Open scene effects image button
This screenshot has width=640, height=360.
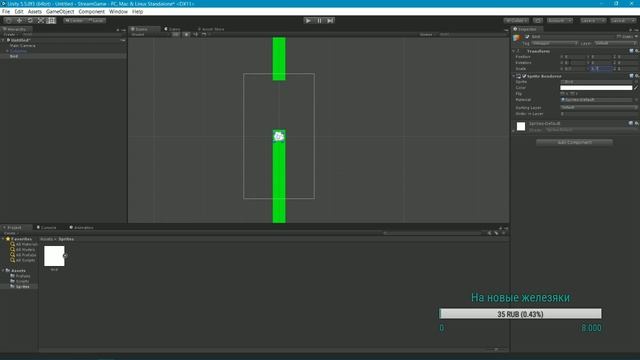[204, 35]
